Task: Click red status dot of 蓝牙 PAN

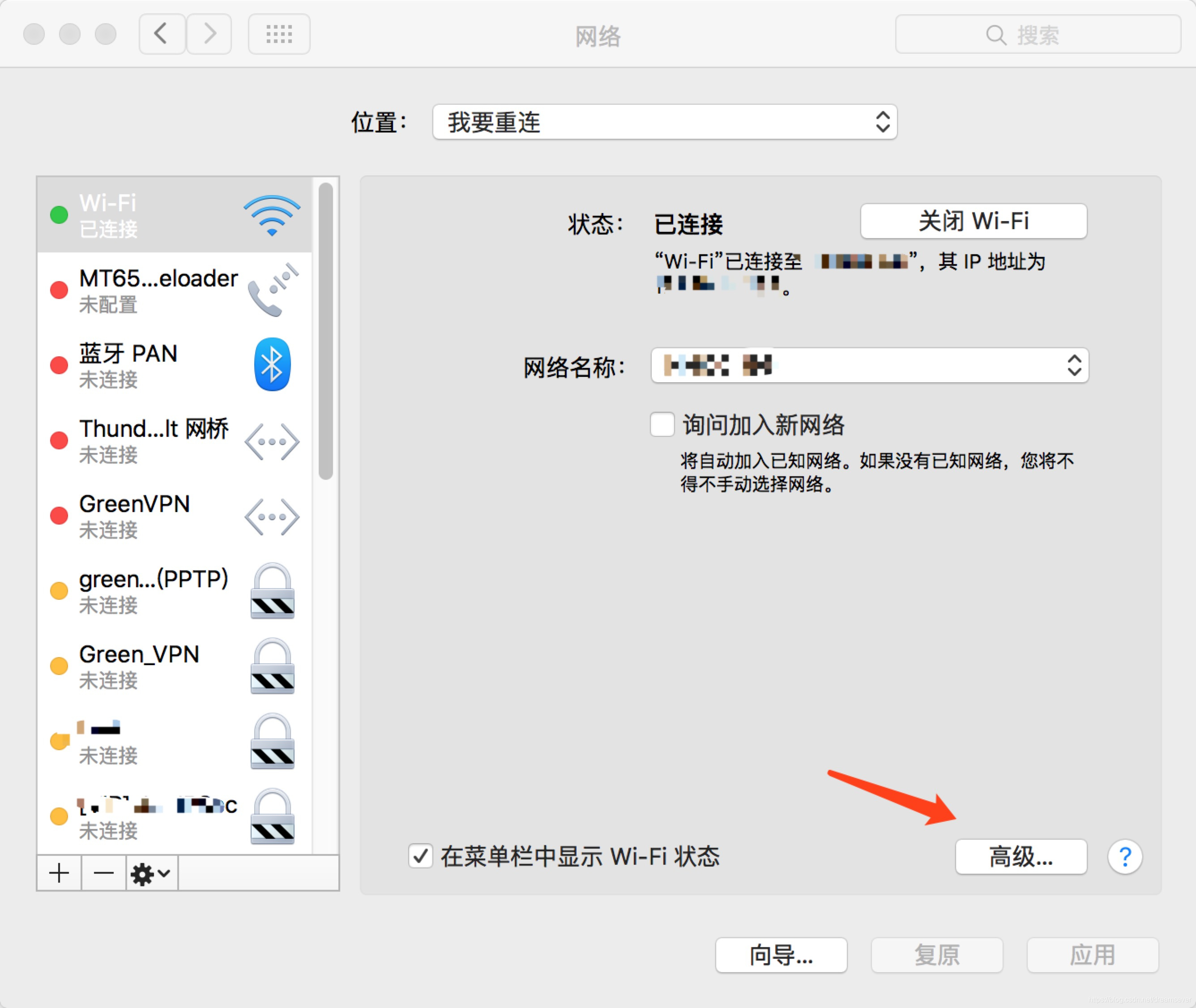Action: (59, 365)
